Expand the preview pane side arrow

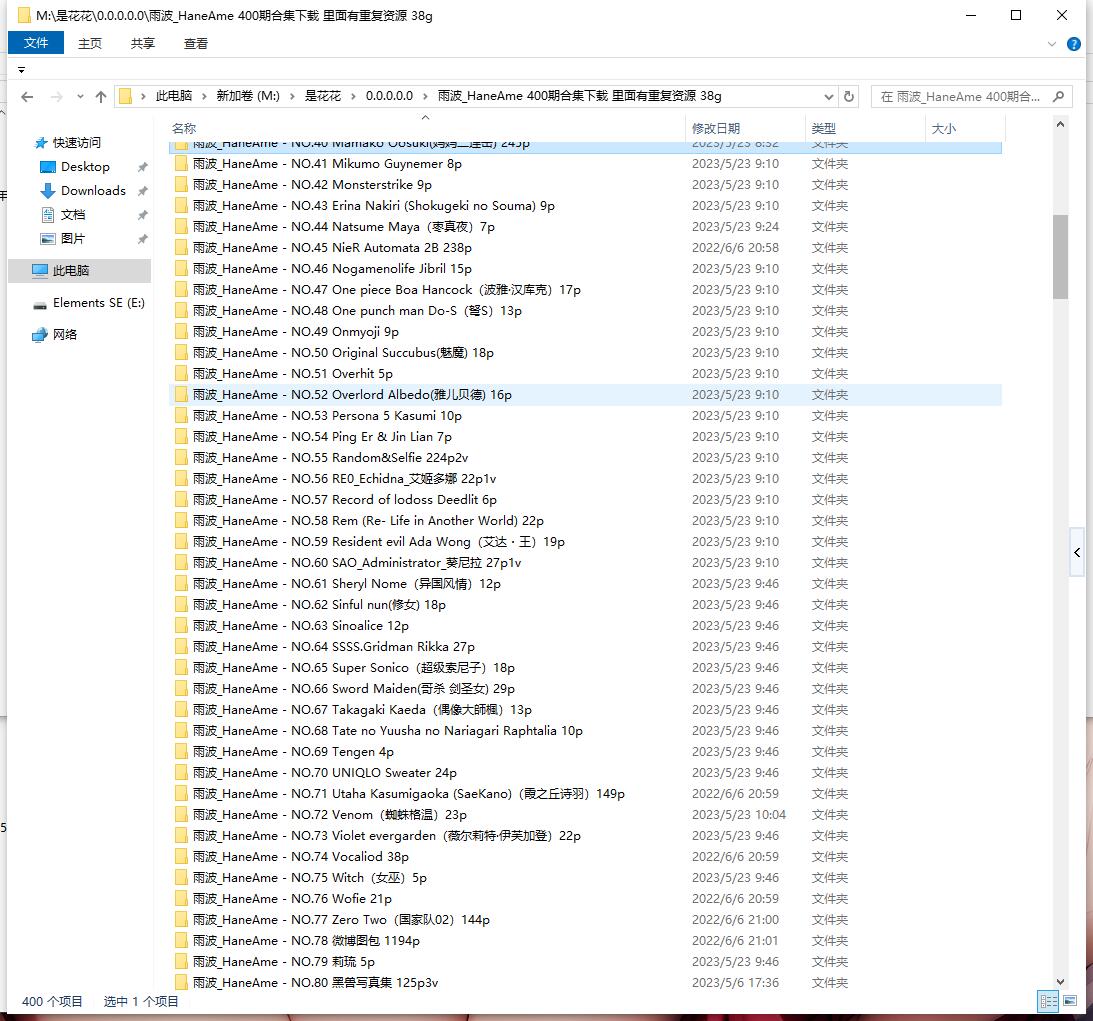coord(1077,552)
